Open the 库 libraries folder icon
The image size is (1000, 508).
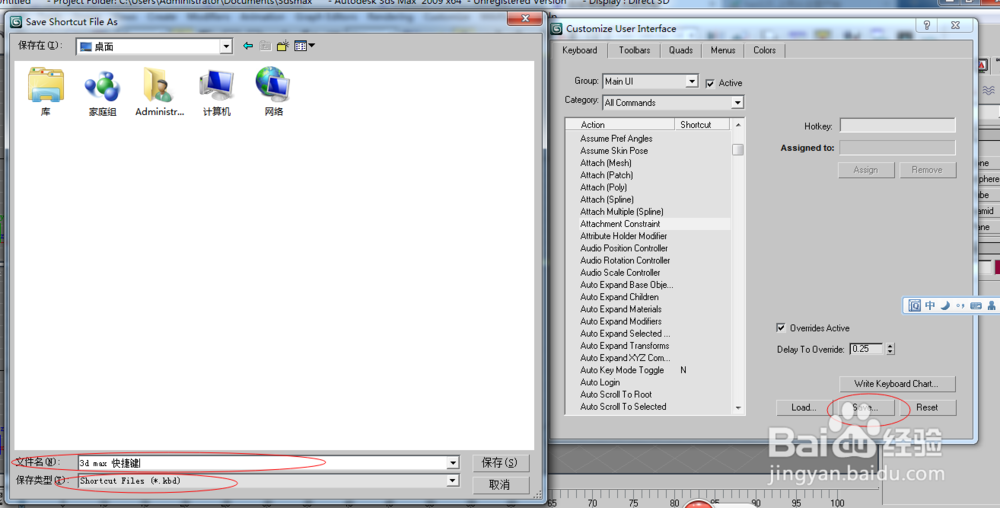pyautogui.click(x=45, y=92)
